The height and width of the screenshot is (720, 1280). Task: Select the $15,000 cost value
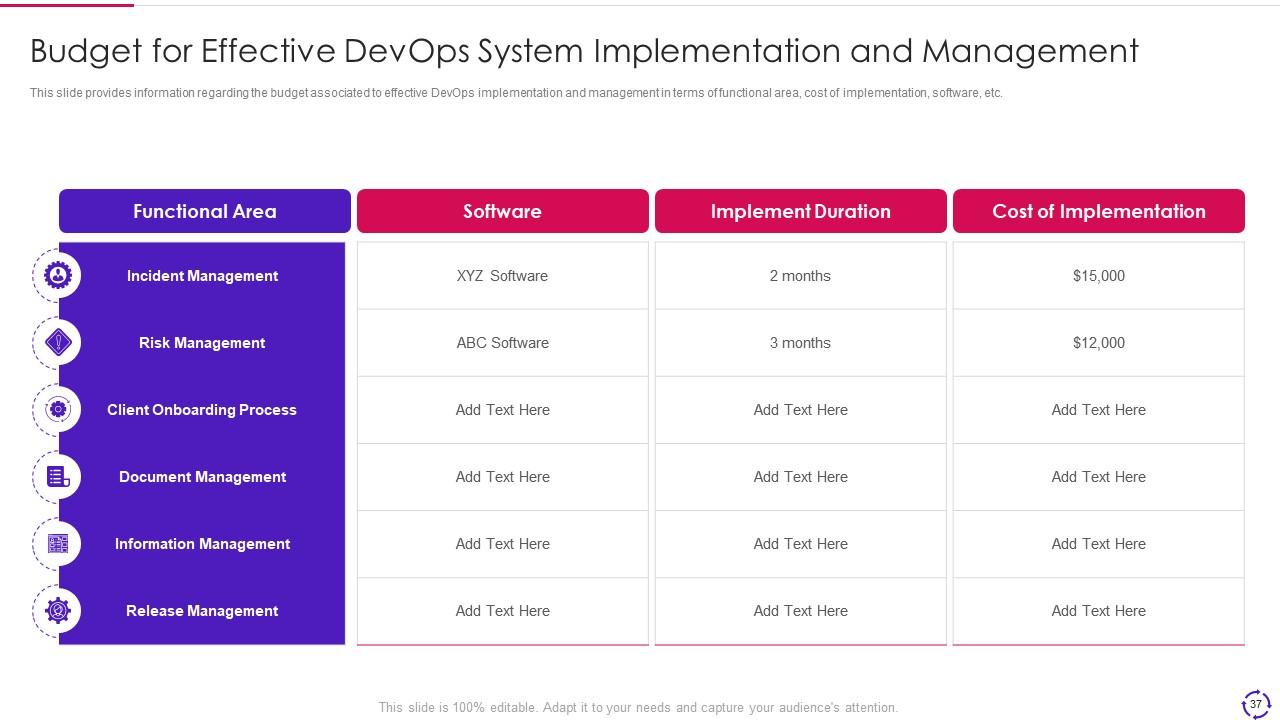1098,276
